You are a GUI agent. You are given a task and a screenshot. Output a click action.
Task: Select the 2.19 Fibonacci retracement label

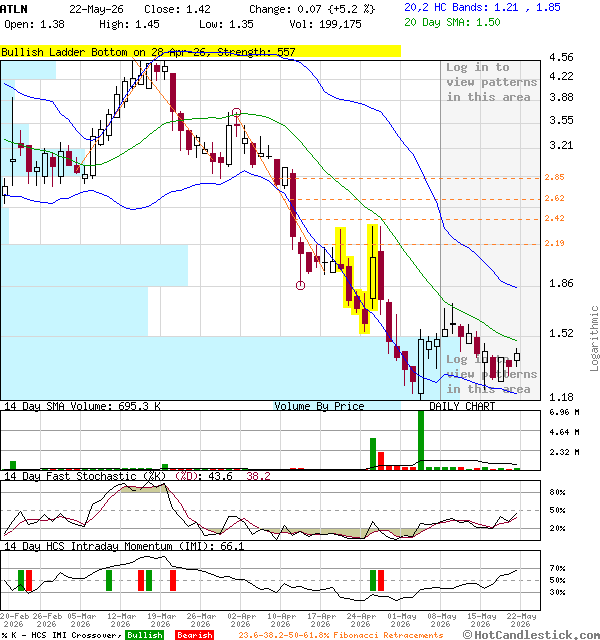pos(554,243)
